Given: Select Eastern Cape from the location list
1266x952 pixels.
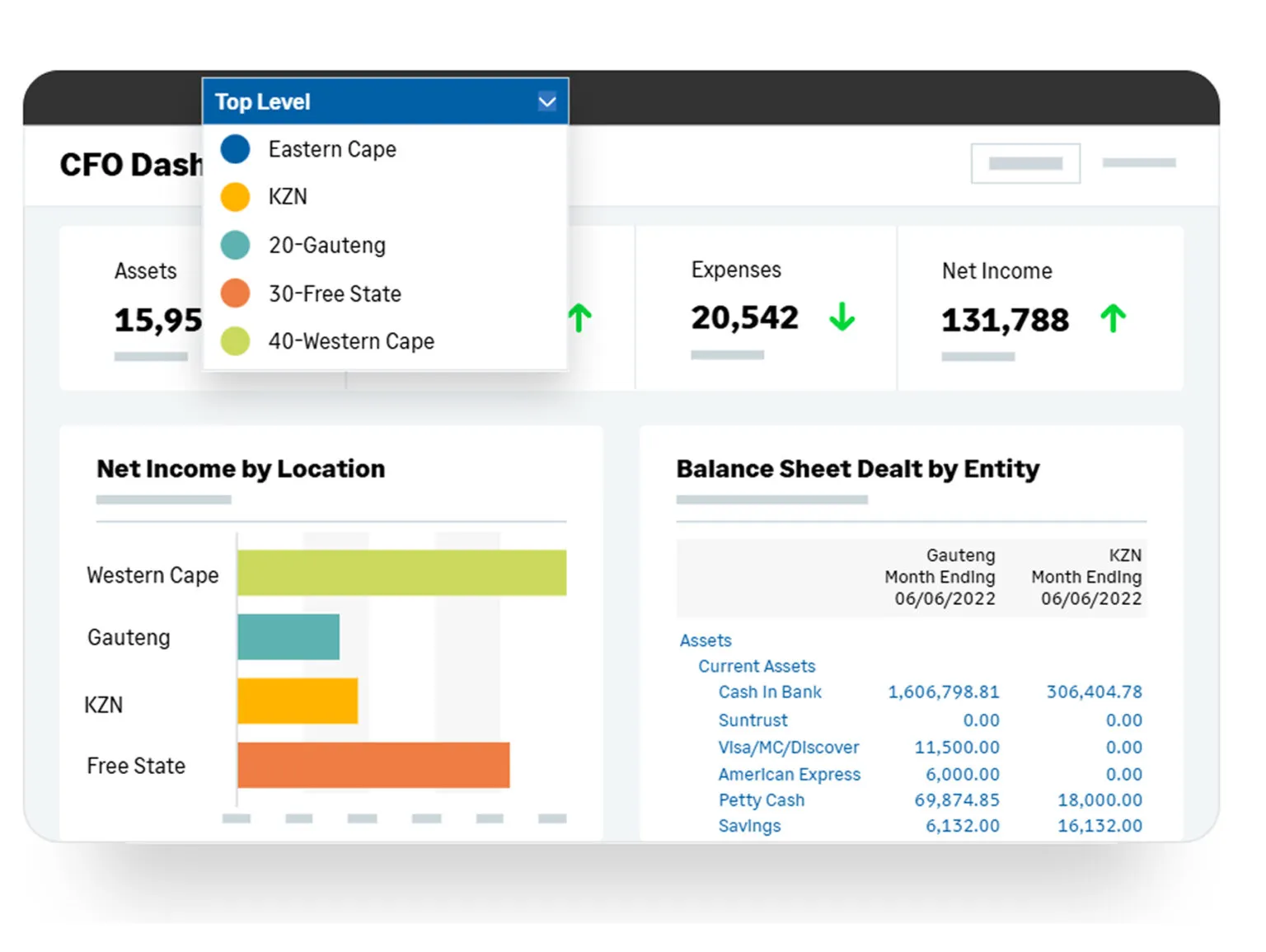Looking at the screenshot, I should pos(332,149).
